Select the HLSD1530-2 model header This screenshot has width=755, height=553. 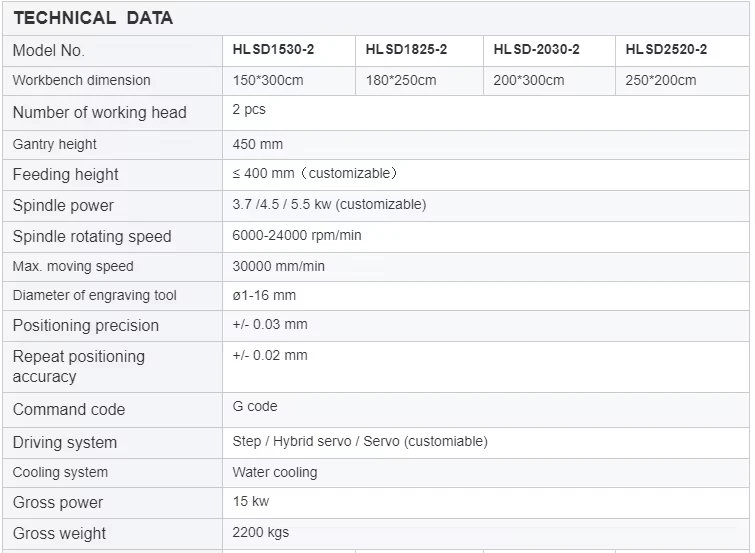pos(273,49)
